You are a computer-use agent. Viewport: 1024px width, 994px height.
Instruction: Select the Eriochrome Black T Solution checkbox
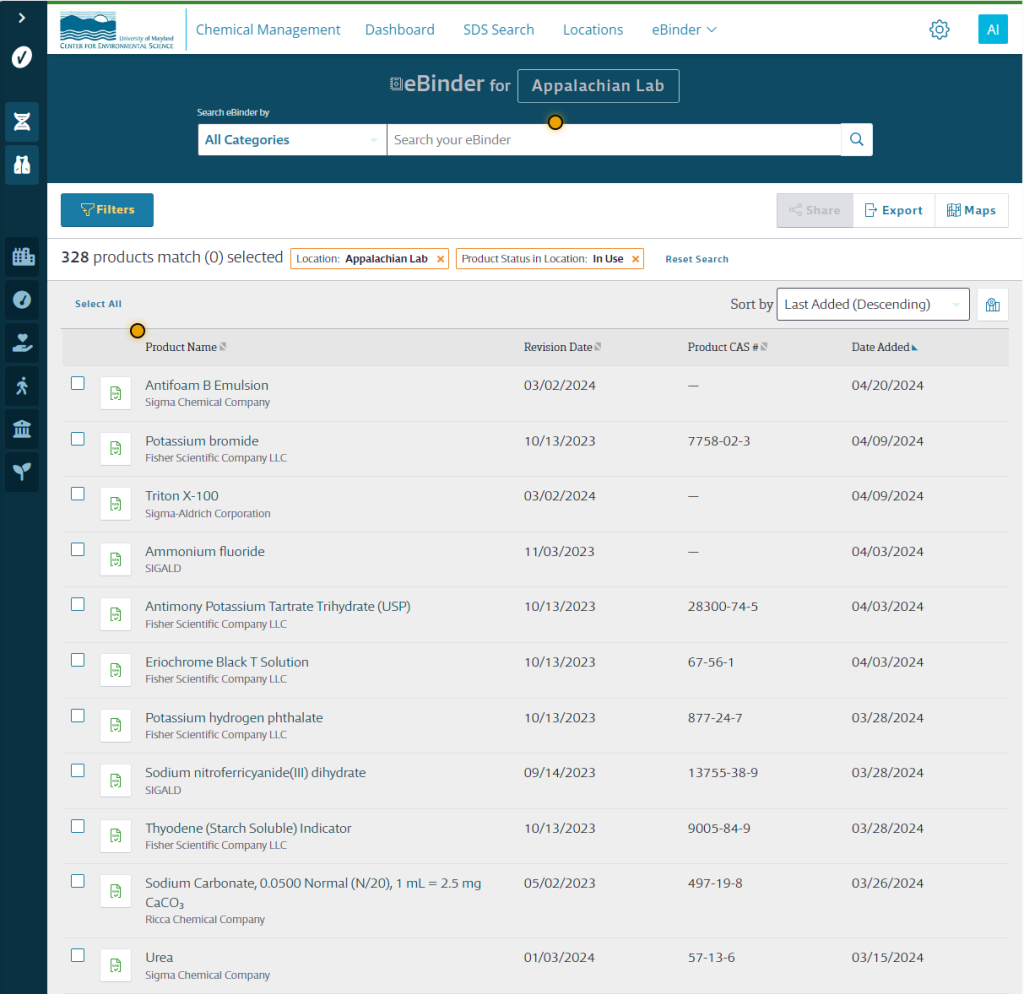78,660
